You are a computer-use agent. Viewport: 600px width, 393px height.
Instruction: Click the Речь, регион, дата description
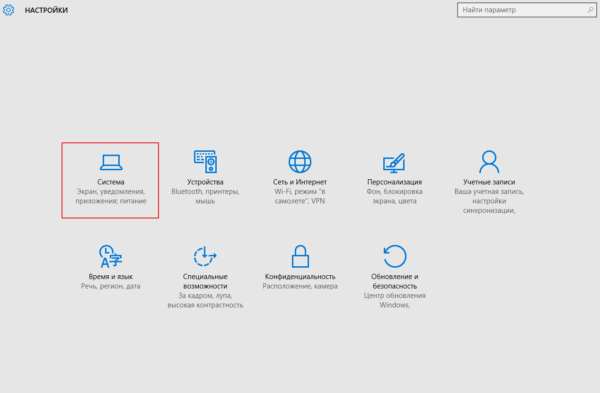tap(111, 286)
